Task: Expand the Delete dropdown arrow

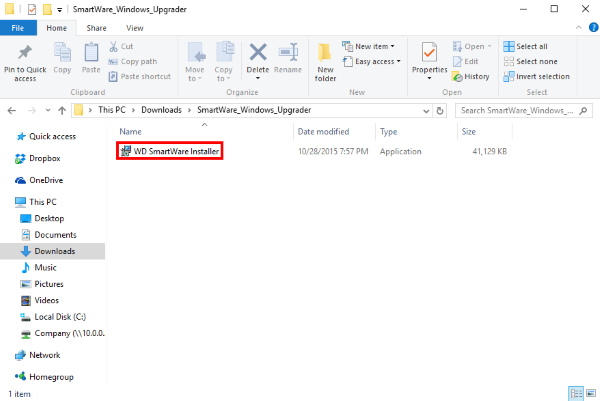Action: pos(258,78)
